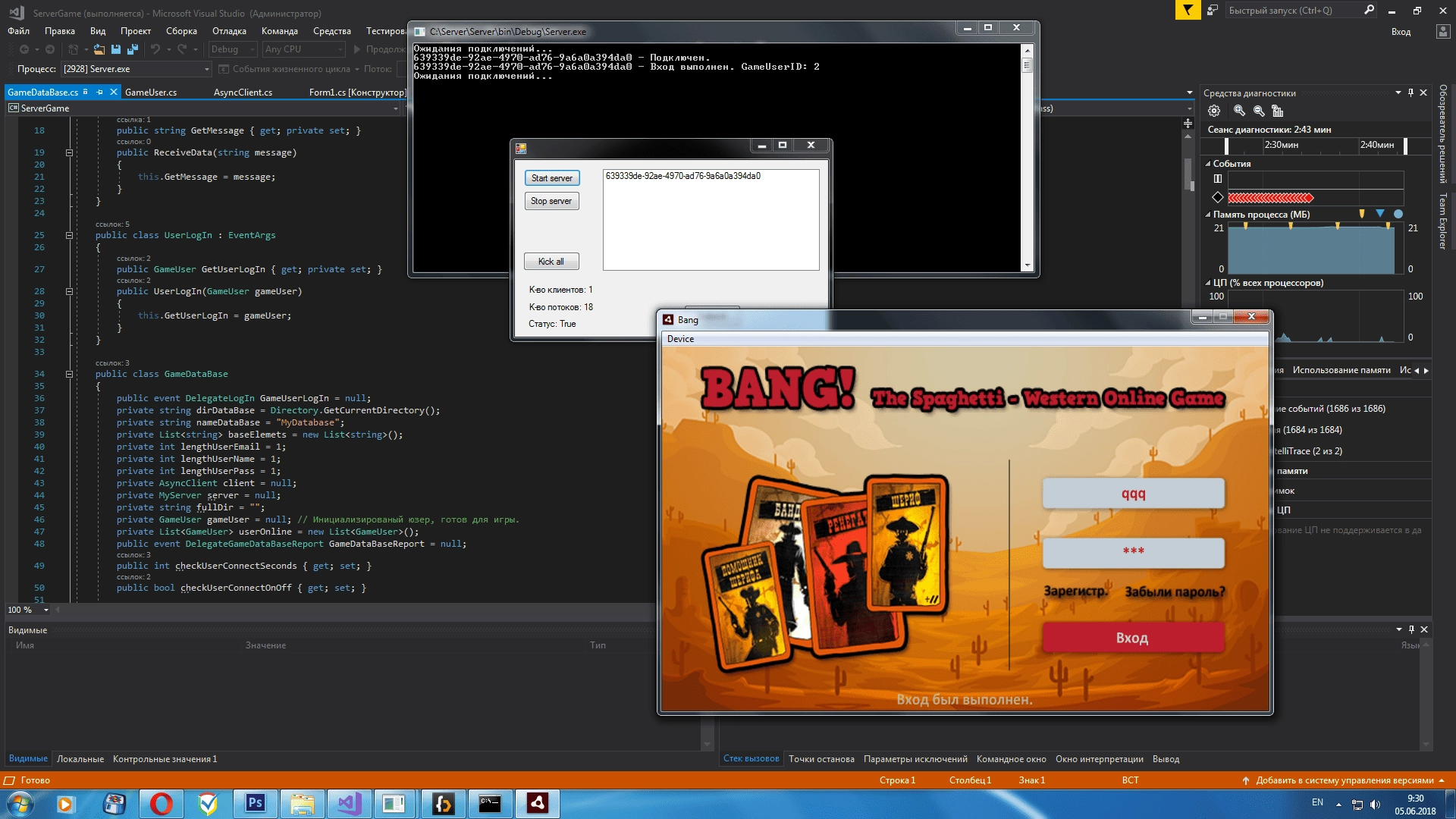This screenshot has width=1456, height=819.
Task: Open the Сборка menu
Action: 181,31
